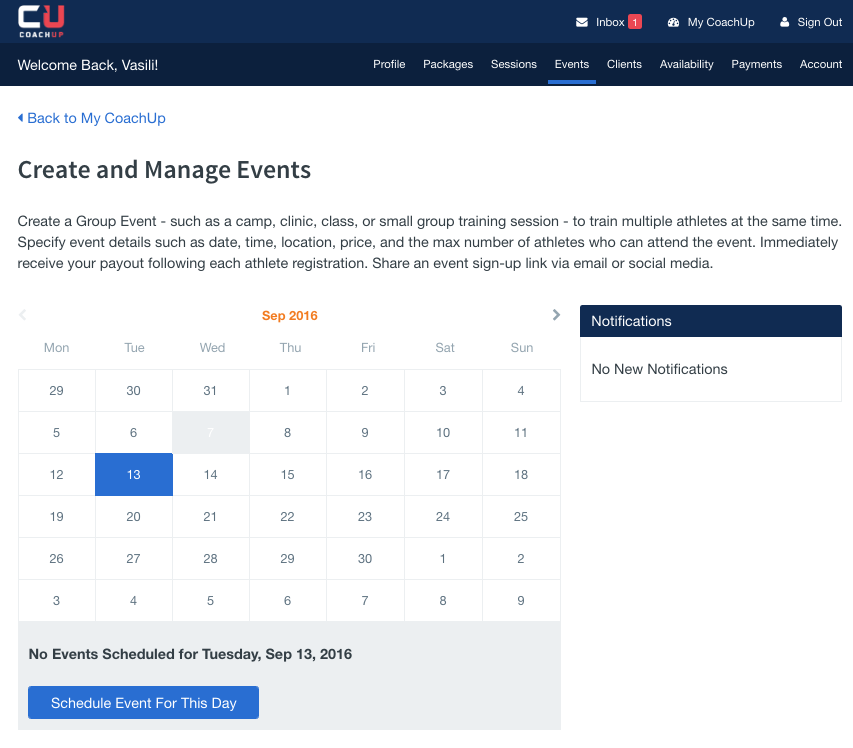
Task: Open the Sessions tab
Action: point(514,64)
